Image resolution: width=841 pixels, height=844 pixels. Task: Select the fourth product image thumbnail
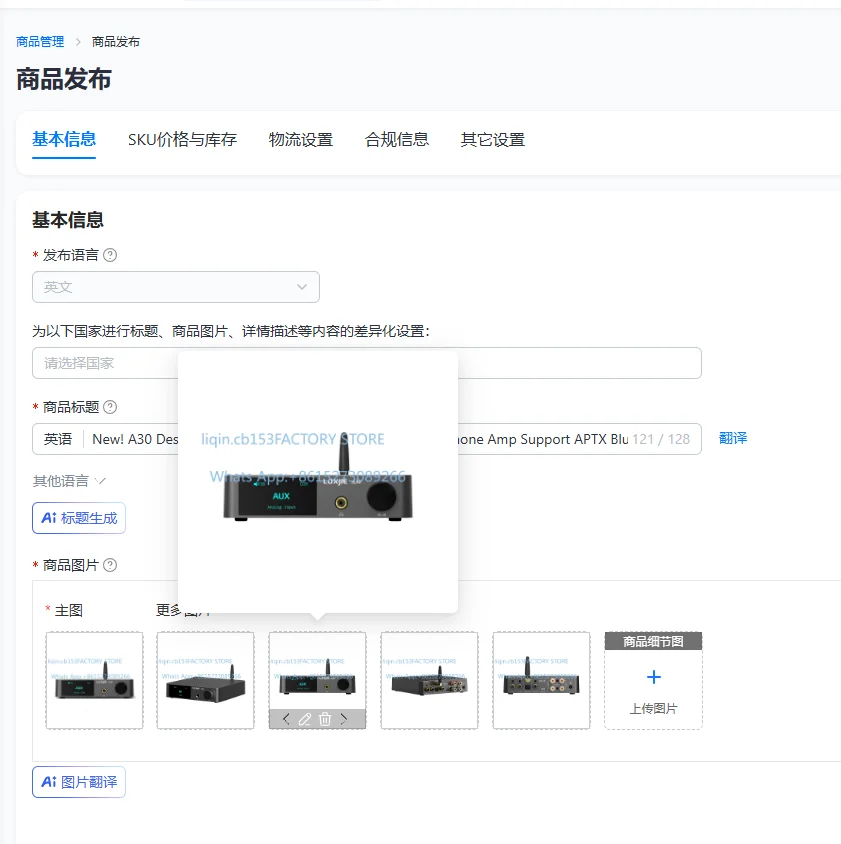[x=430, y=681]
